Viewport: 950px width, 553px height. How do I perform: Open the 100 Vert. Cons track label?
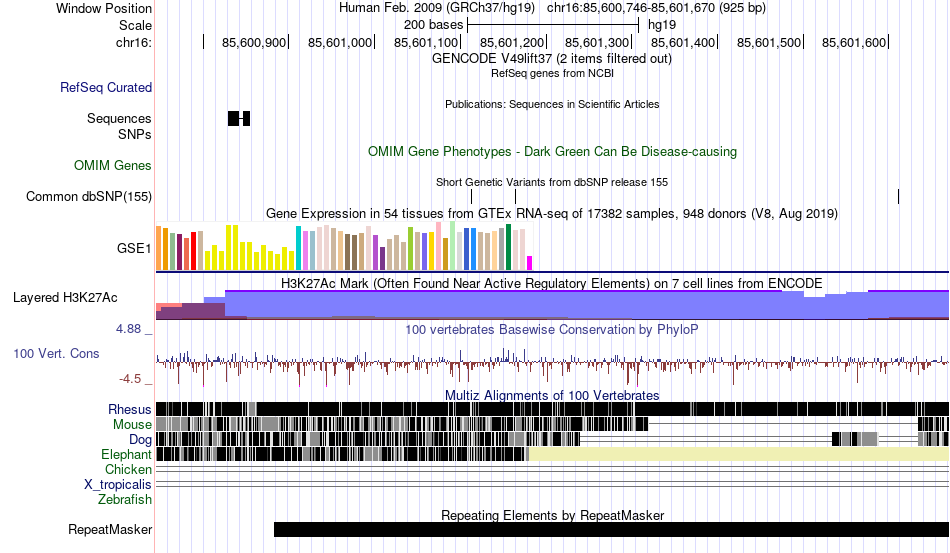click(x=56, y=353)
